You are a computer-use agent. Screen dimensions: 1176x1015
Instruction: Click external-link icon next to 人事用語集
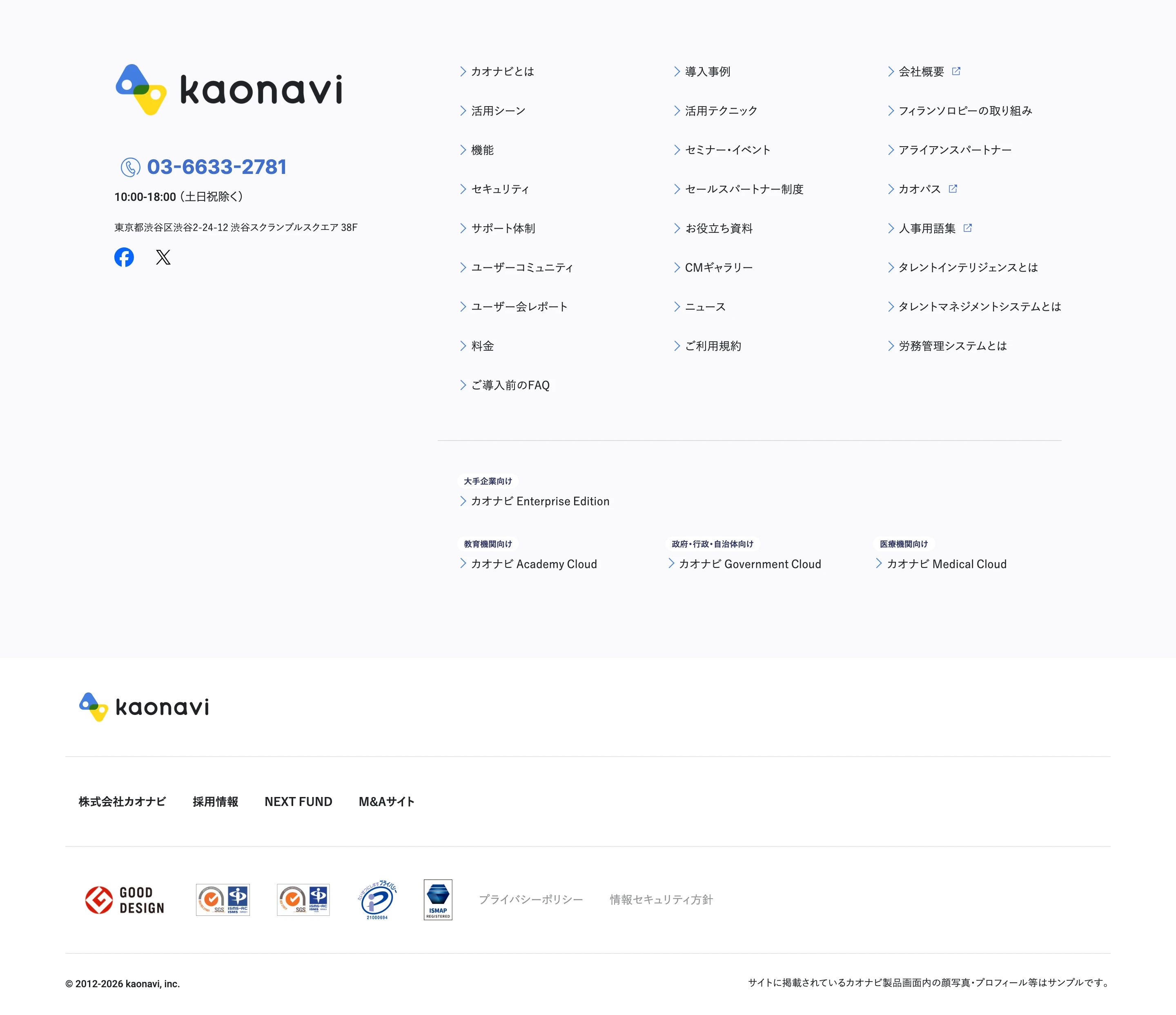(x=968, y=227)
